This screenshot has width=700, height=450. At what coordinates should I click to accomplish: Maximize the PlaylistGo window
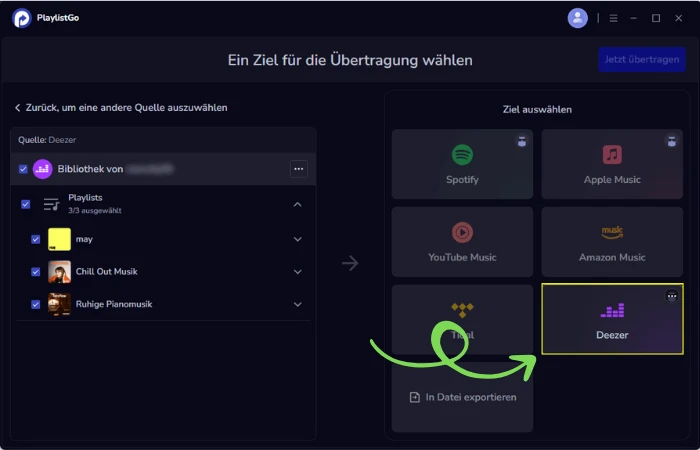[x=656, y=18]
